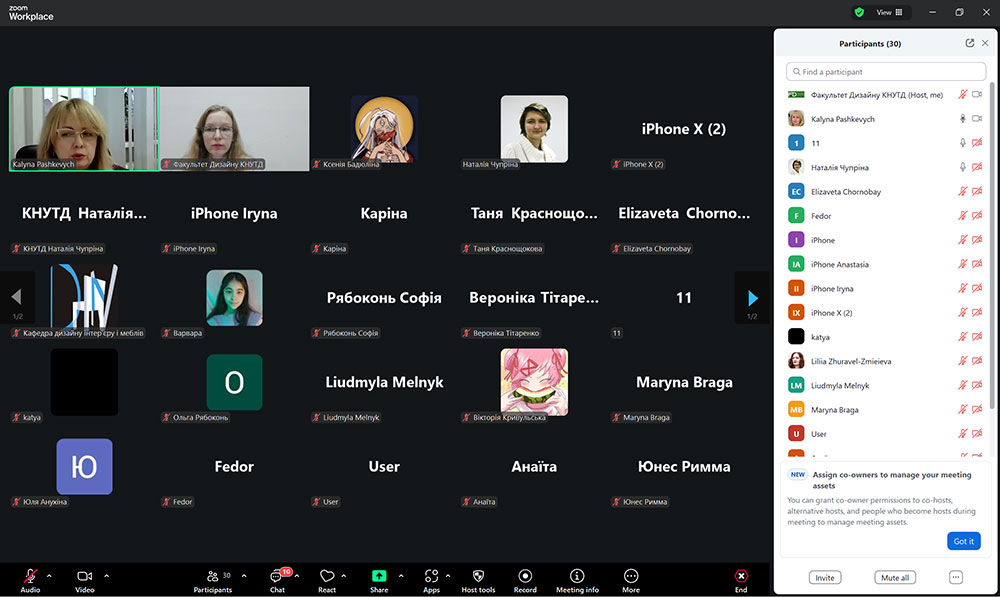Expand audio options arrow beside Audio
Viewport: 1000px width, 597px height.
(x=49, y=576)
